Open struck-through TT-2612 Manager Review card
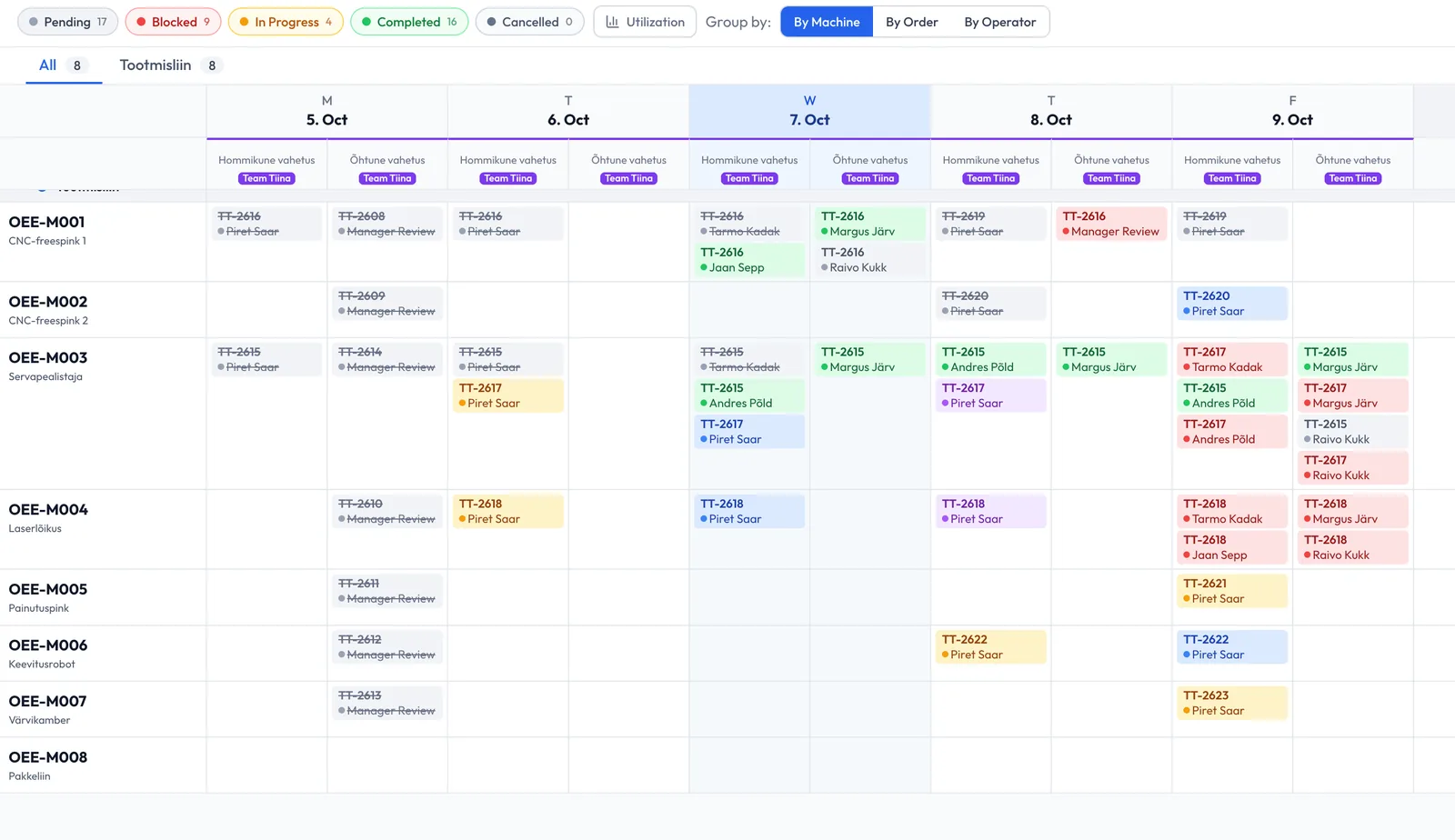Screen dimensions: 1455x840 [x=387, y=647]
